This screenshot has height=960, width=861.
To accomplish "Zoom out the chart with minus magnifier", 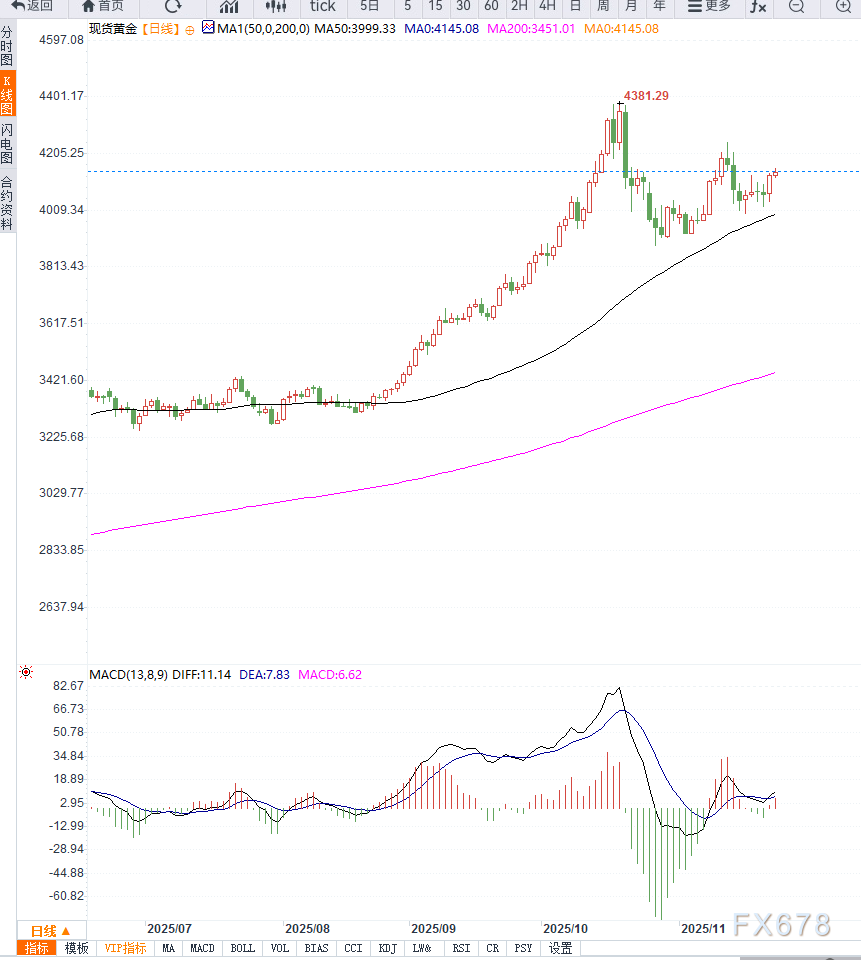I will click(796, 6).
